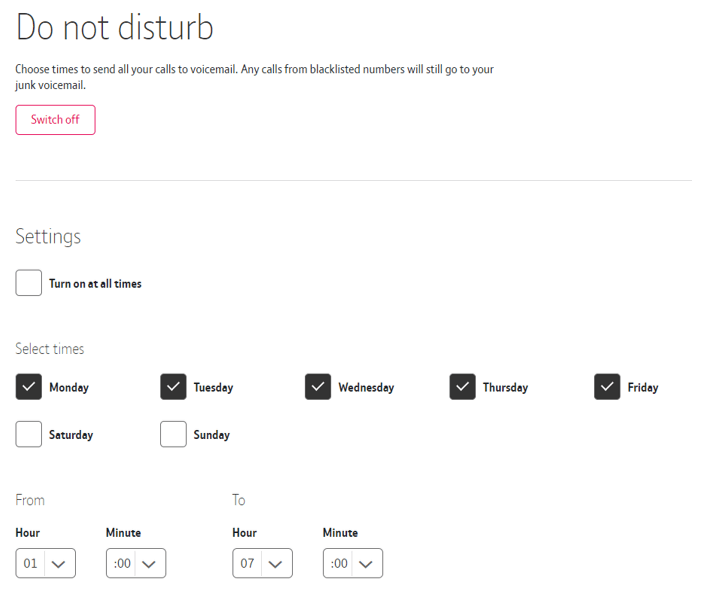Tick the Saturday checkbox
The height and width of the screenshot is (612, 704).
[29, 435]
